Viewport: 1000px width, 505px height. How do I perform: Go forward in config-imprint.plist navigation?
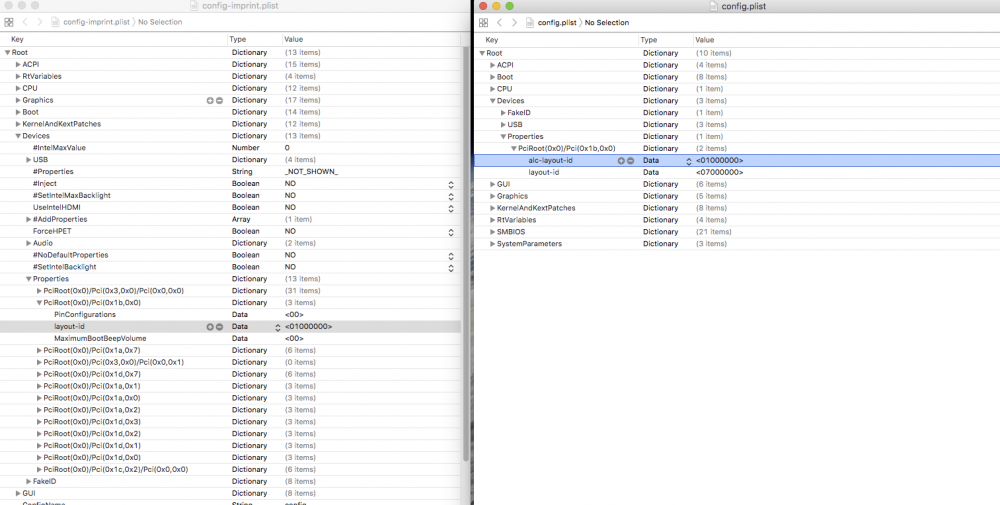coord(40,22)
